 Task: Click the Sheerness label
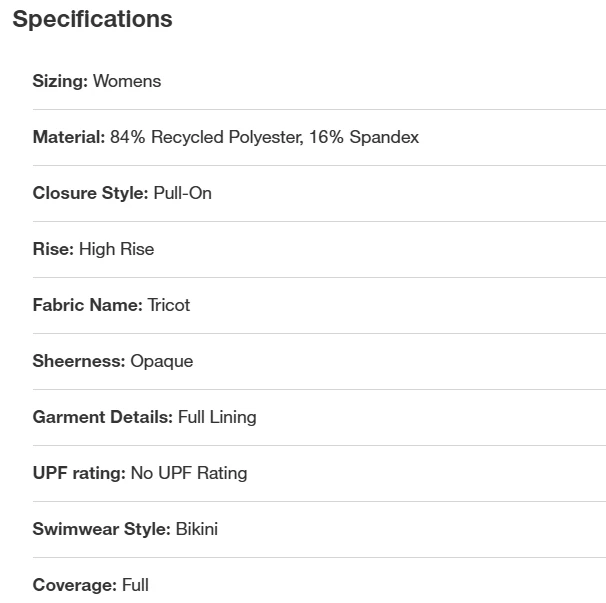pyautogui.click(x=79, y=361)
